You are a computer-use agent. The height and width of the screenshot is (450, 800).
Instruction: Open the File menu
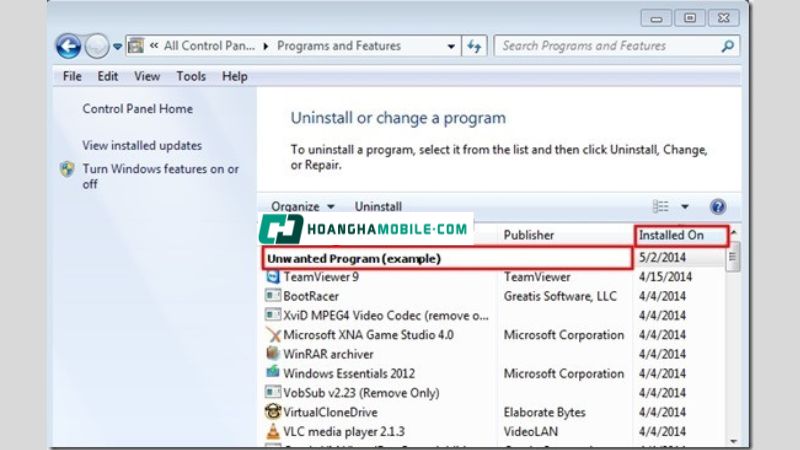[72, 76]
